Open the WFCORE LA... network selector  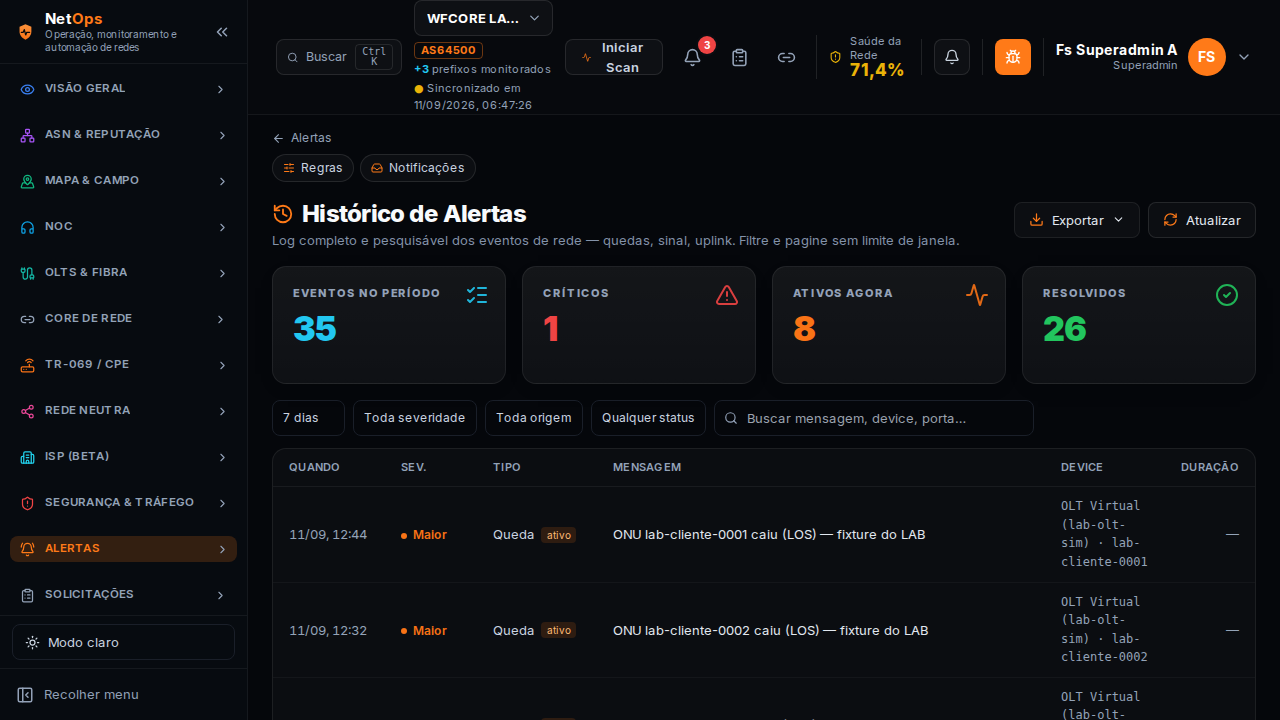point(483,18)
